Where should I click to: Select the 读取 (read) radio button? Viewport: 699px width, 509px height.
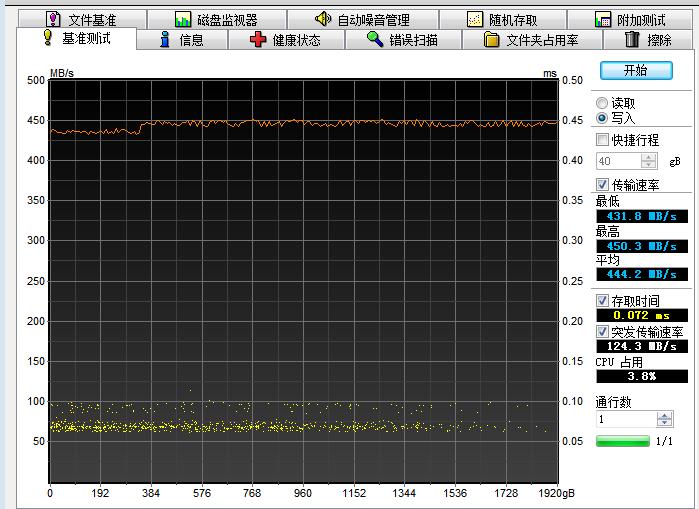(602, 103)
